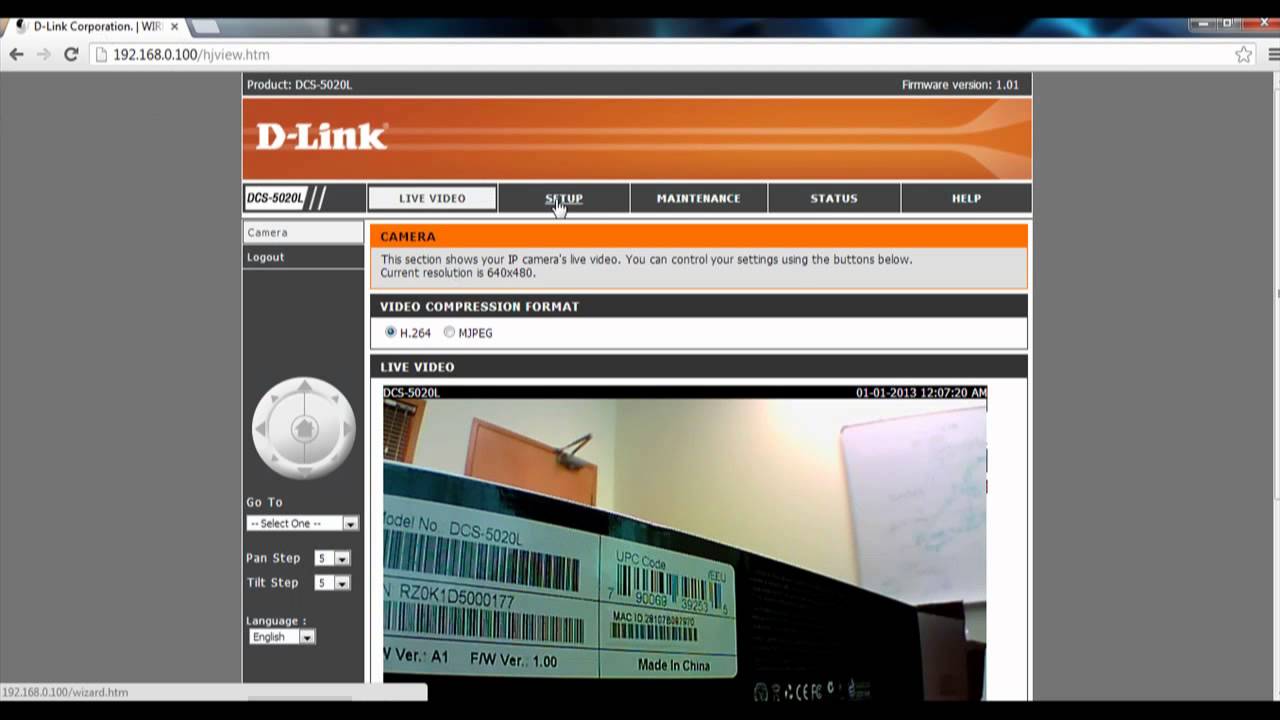Viewport: 1280px width, 720px height.
Task: Close the D-Link Corporation browser tab
Action: pos(173,26)
